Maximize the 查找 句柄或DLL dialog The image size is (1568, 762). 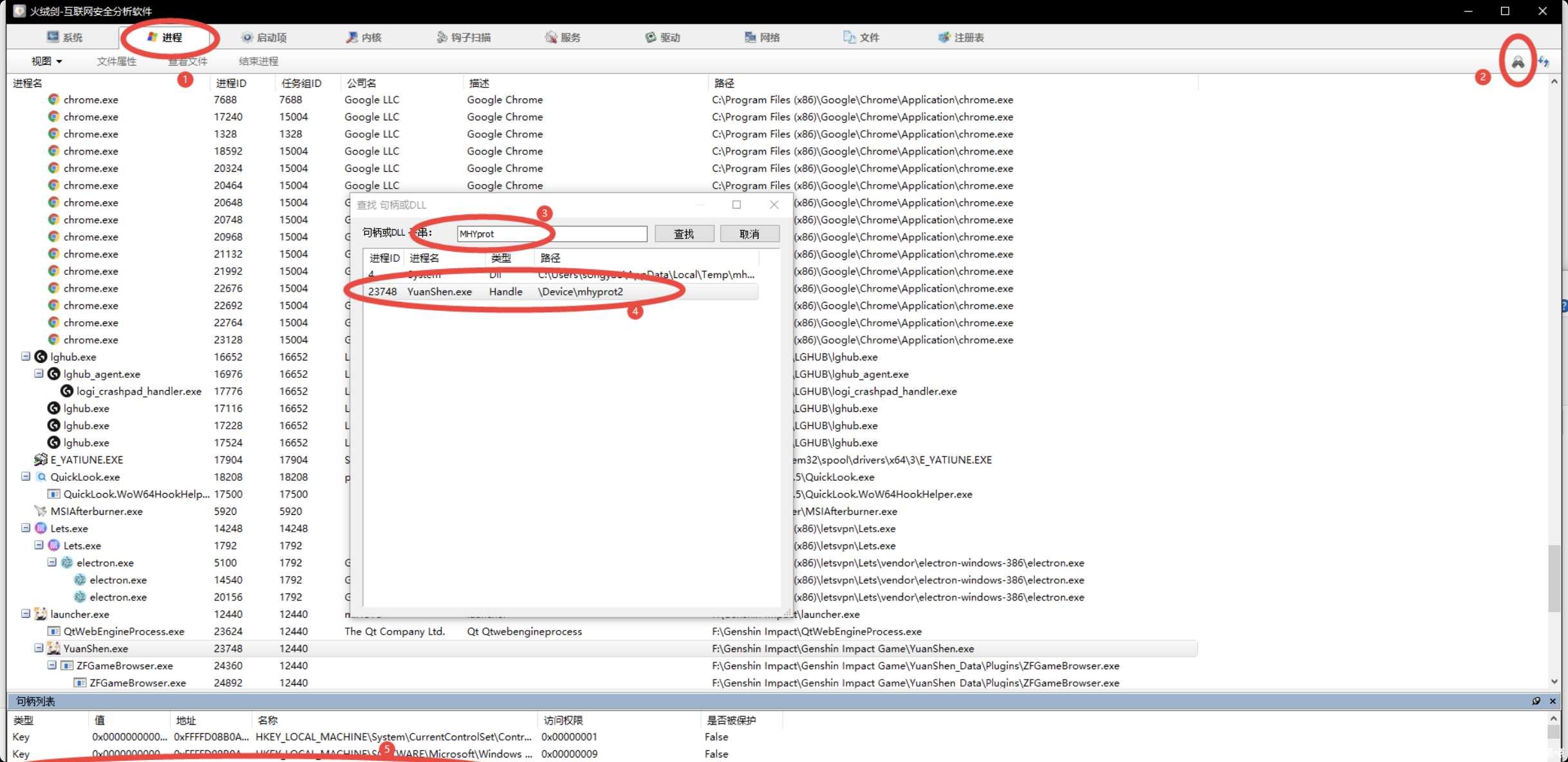(736, 205)
